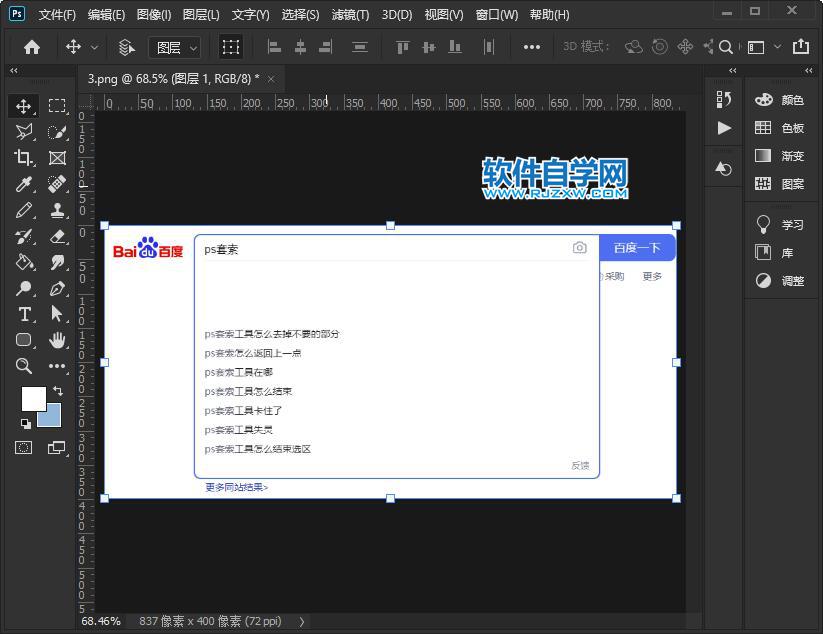Select the Pen tool
The width and height of the screenshot is (823, 634).
click(x=57, y=288)
